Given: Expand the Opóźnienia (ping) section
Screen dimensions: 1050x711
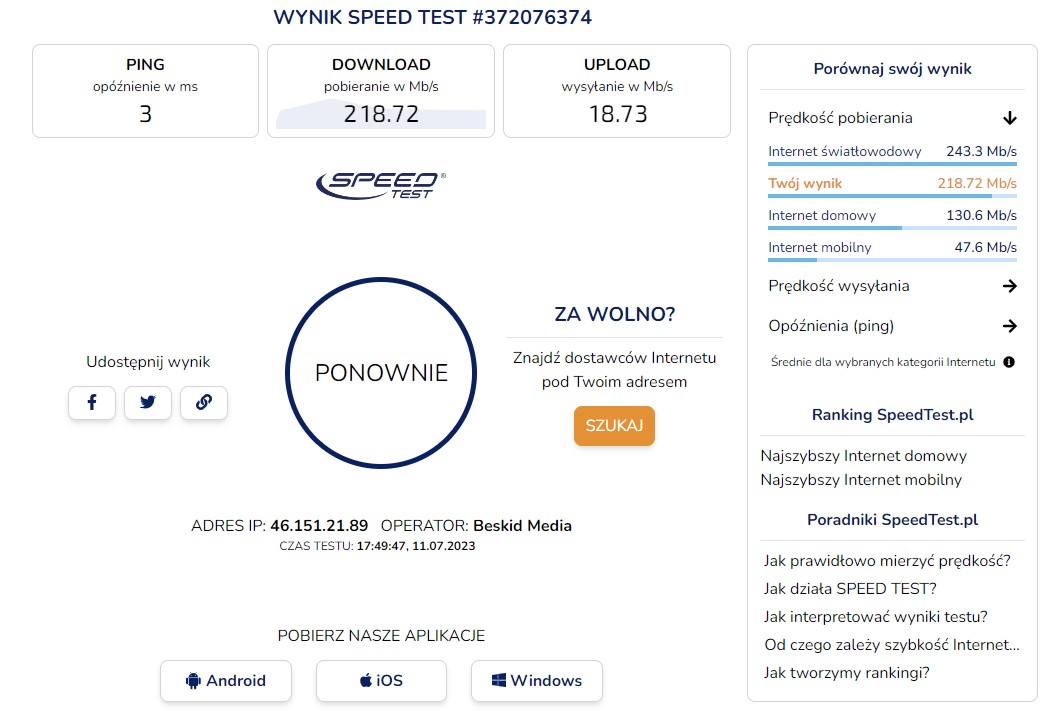Looking at the screenshot, I should (x=1009, y=326).
